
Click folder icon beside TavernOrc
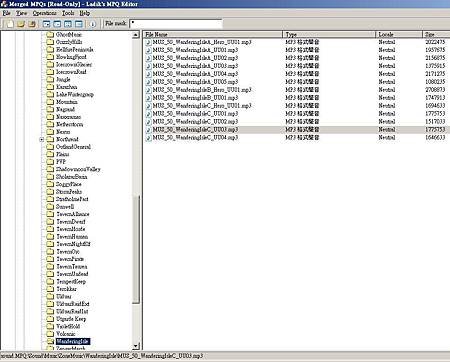[x=50, y=252]
